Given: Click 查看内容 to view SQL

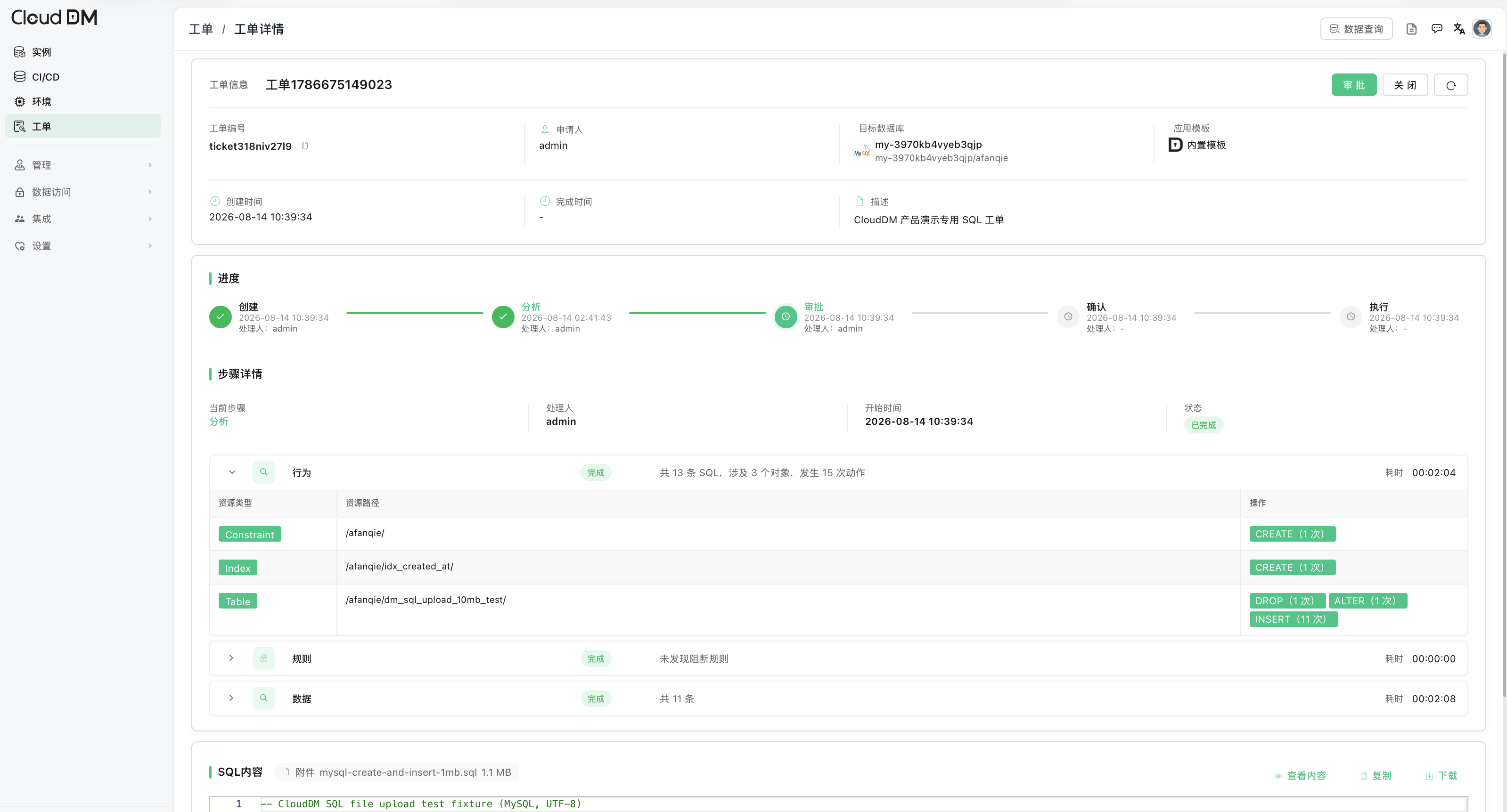Looking at the screenshot, I should click(1300, 776).
